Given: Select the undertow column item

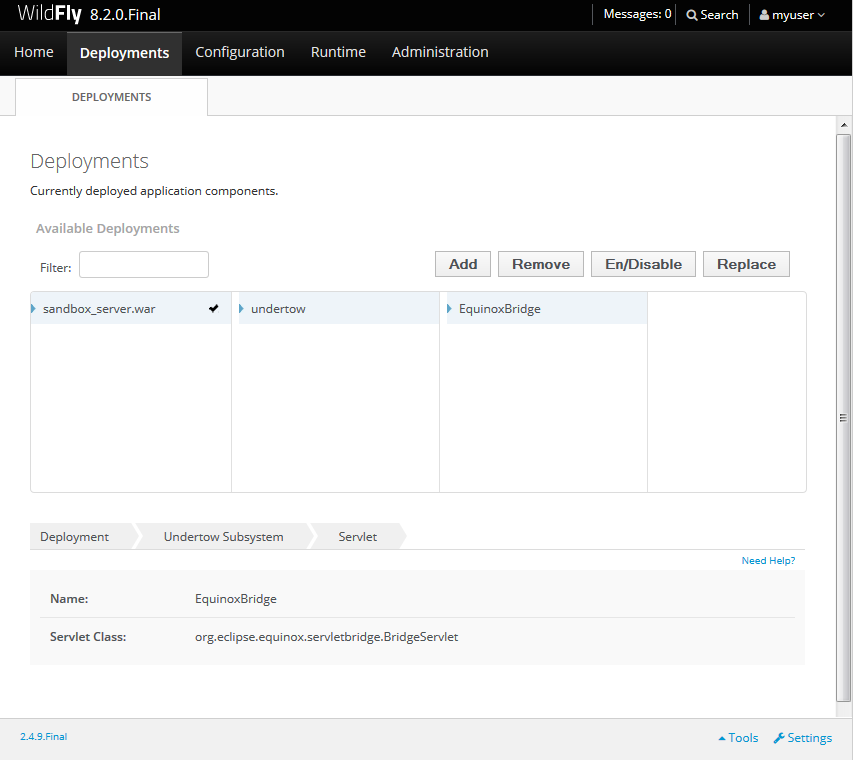Looking at the screenshot, I should pos(339,308).
